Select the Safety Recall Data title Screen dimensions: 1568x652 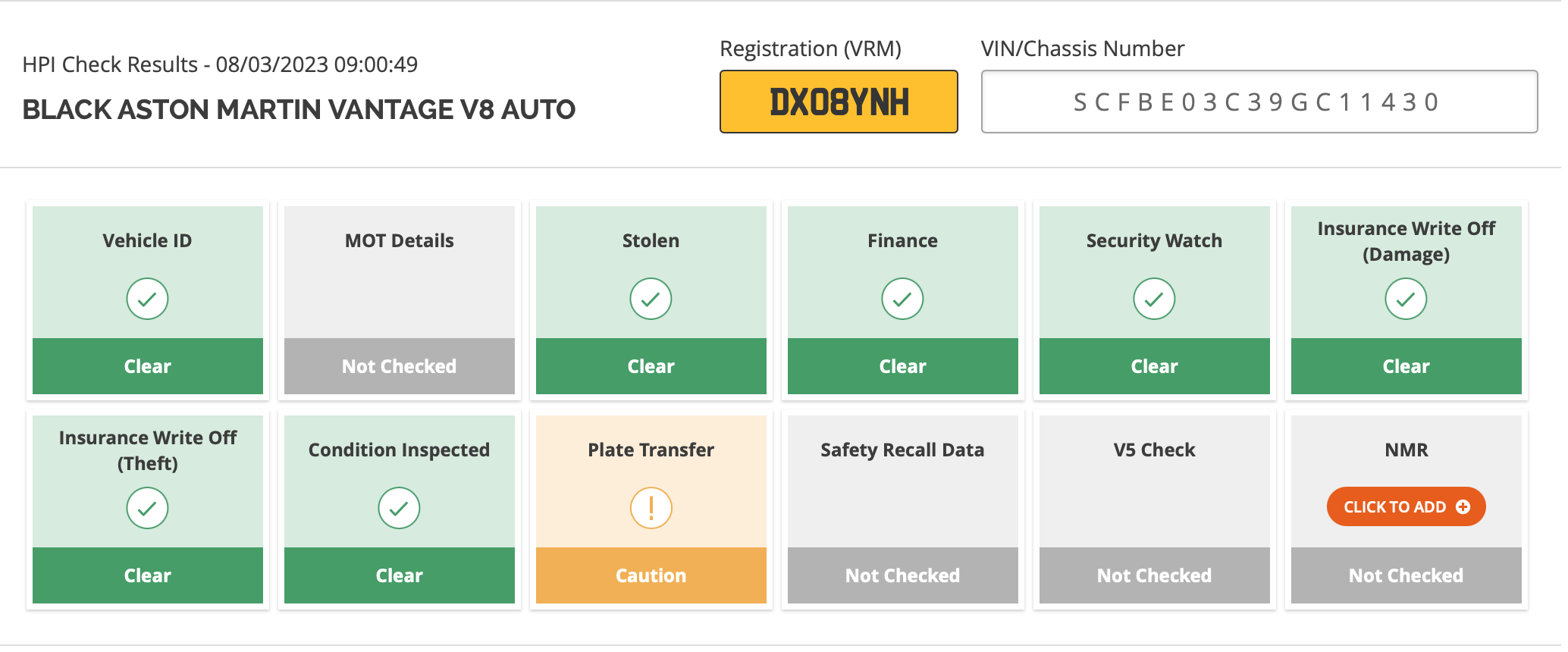902,450
